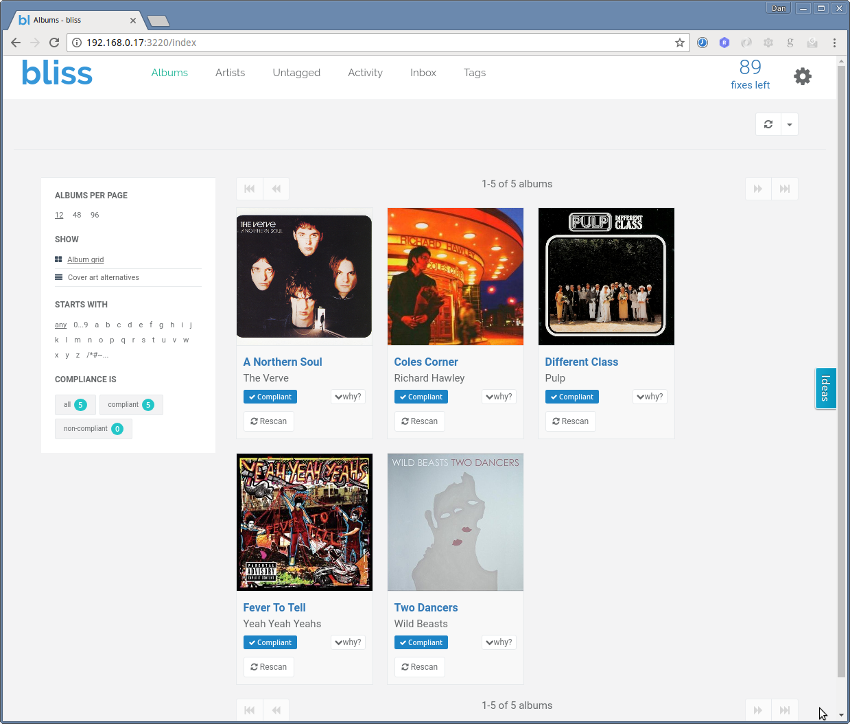This screenshot has height=724, width=850.
Task: Click Fever To Tell cover art
Action: (305, 522)
